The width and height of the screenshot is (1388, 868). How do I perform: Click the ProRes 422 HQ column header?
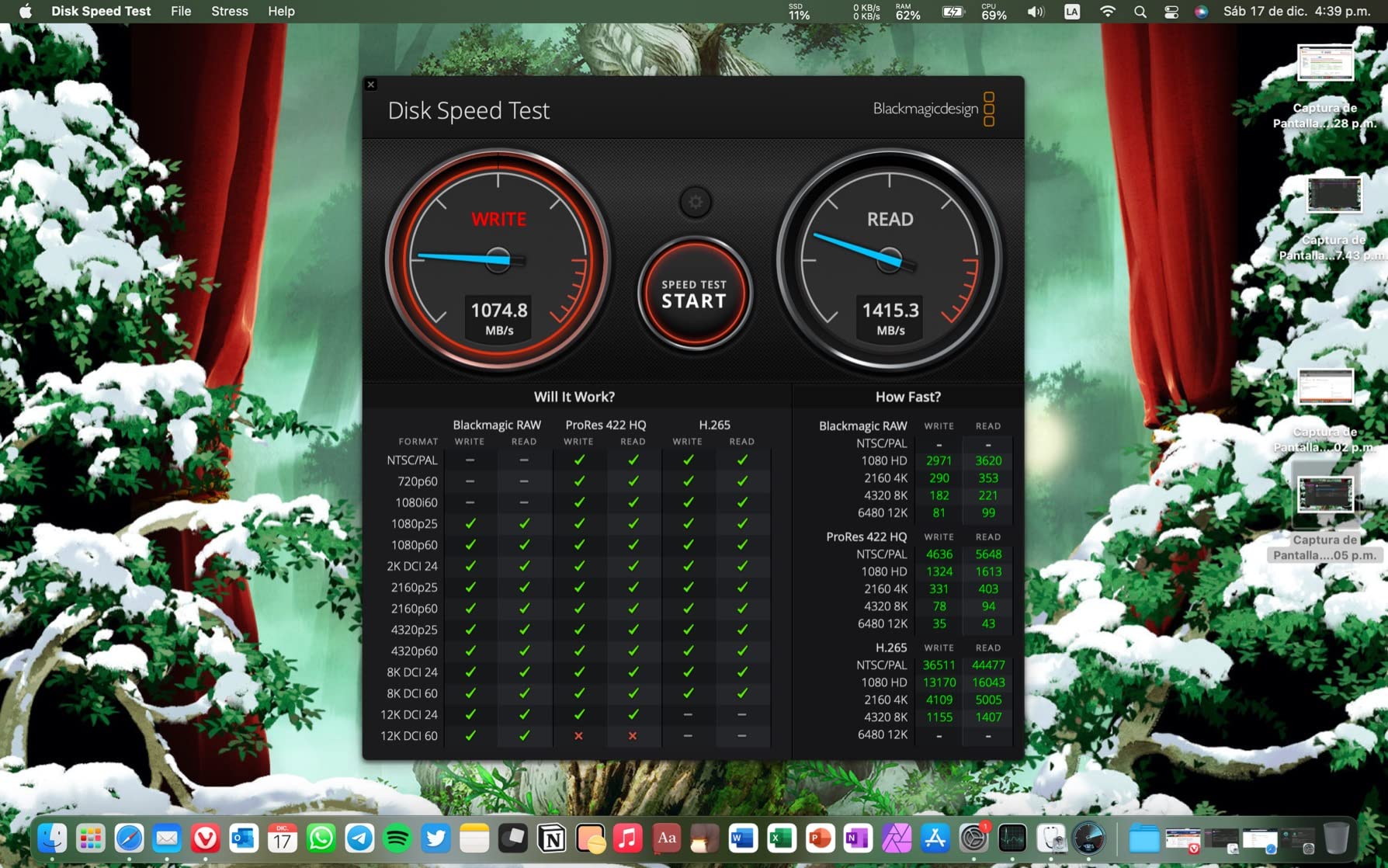[606, 425]
